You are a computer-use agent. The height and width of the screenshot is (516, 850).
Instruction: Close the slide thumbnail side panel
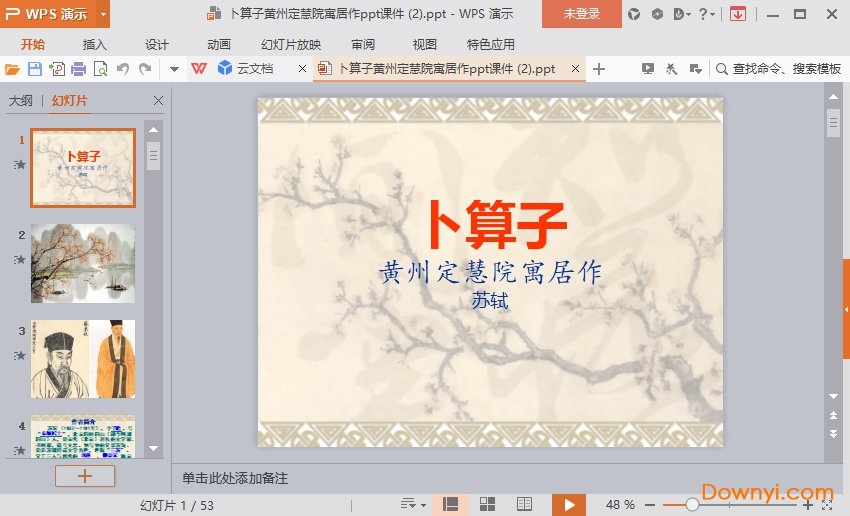coord(158,100)
